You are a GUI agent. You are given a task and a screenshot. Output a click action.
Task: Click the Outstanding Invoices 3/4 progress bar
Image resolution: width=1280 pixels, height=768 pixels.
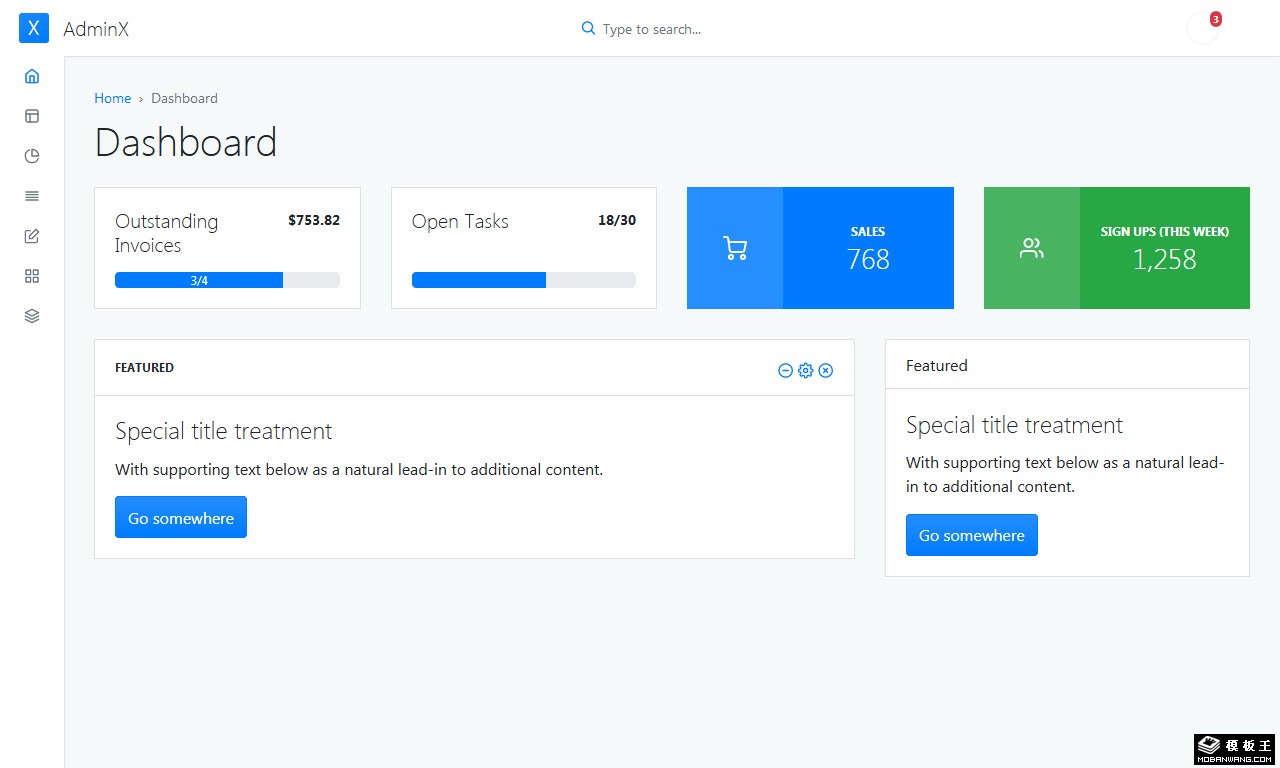[227, 280]
